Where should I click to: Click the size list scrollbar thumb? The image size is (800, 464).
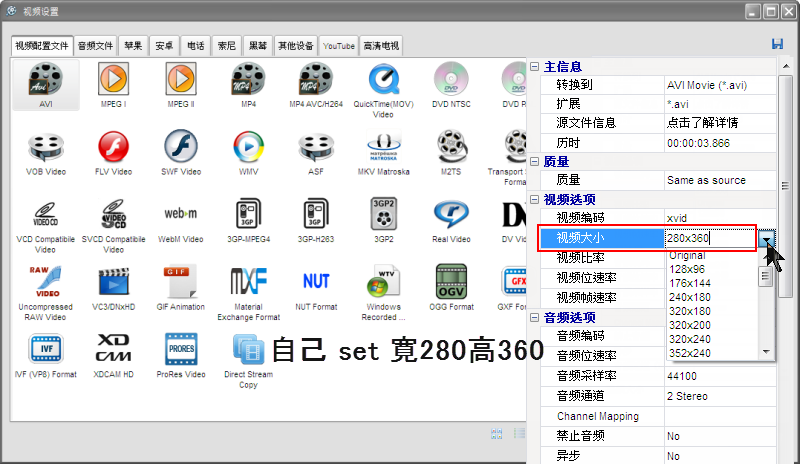tap(765, 277)
